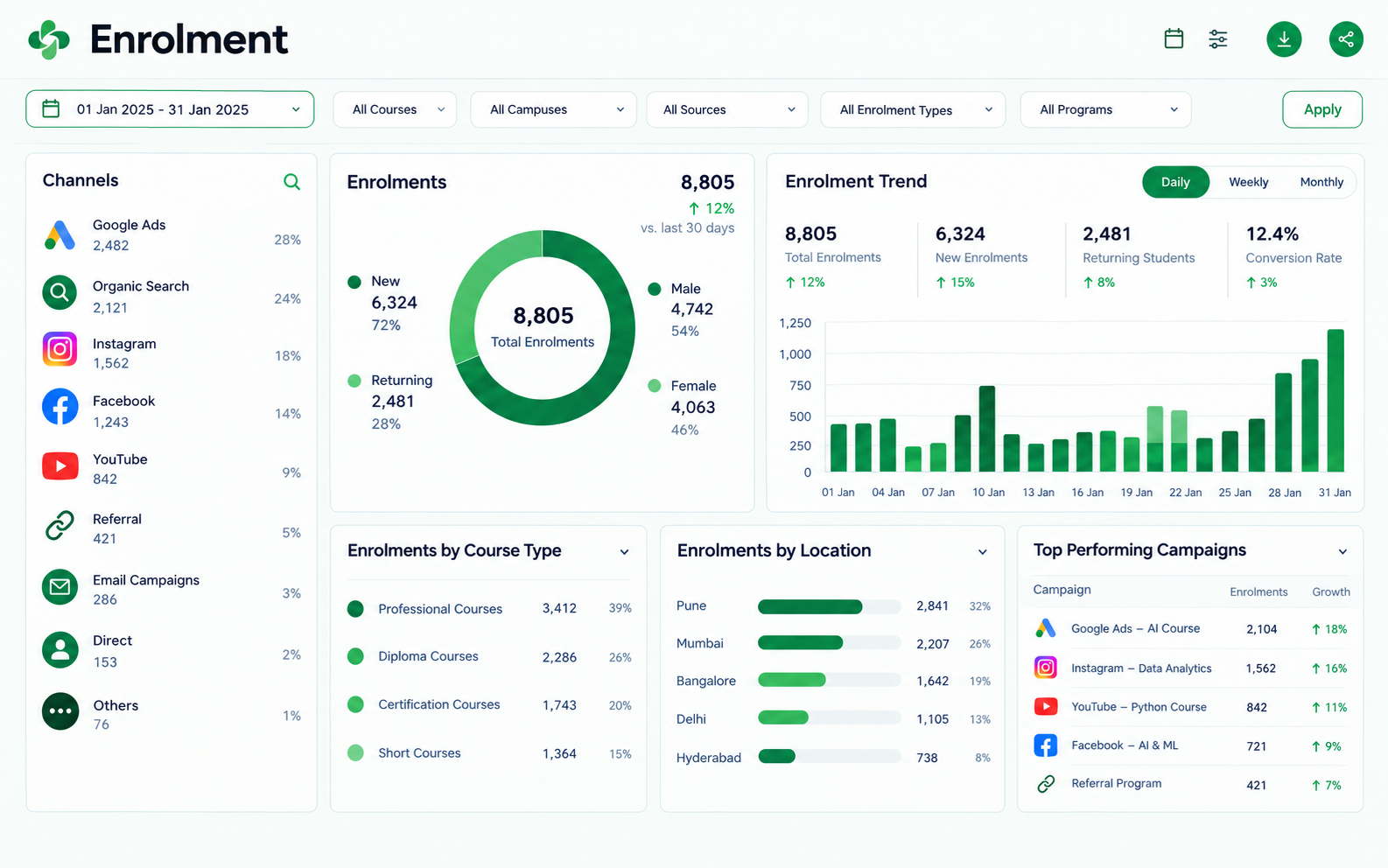Select the Email Campaigns envelope icon
Image resolution: width=1388 pixels, height=868 pixels.
coord(60,586)
